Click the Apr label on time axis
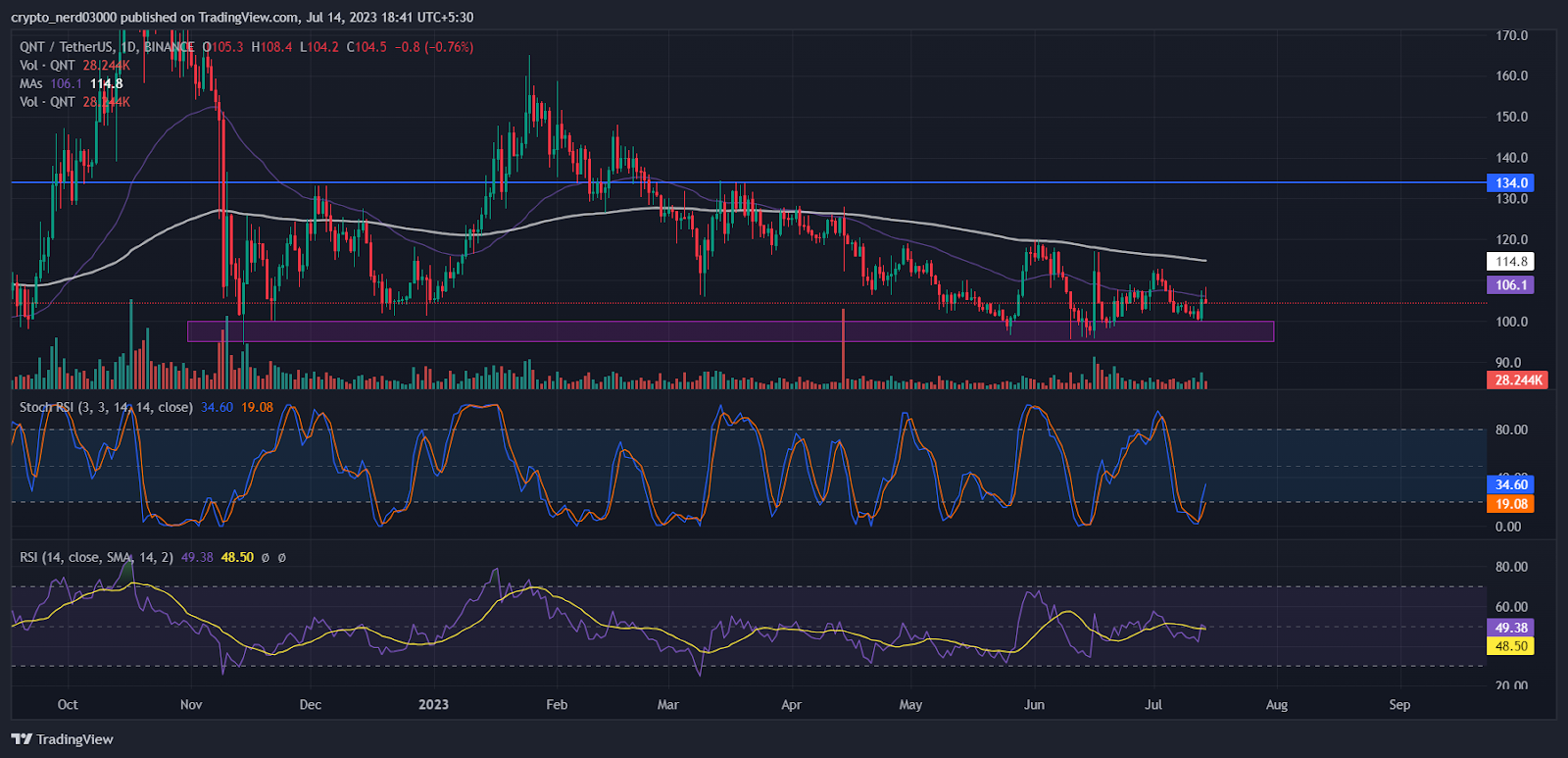 [791, 705]
